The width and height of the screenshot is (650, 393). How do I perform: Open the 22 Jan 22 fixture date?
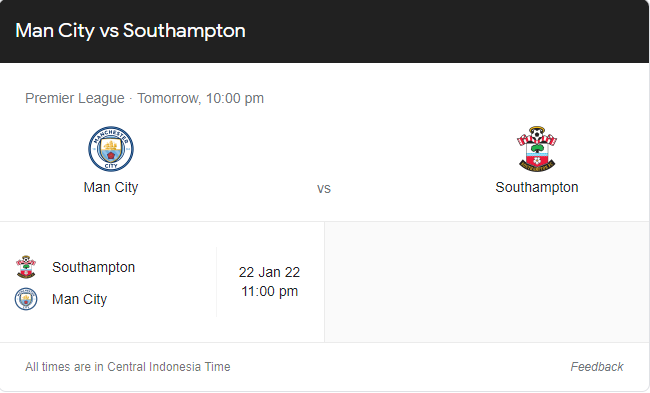(269, 272)
